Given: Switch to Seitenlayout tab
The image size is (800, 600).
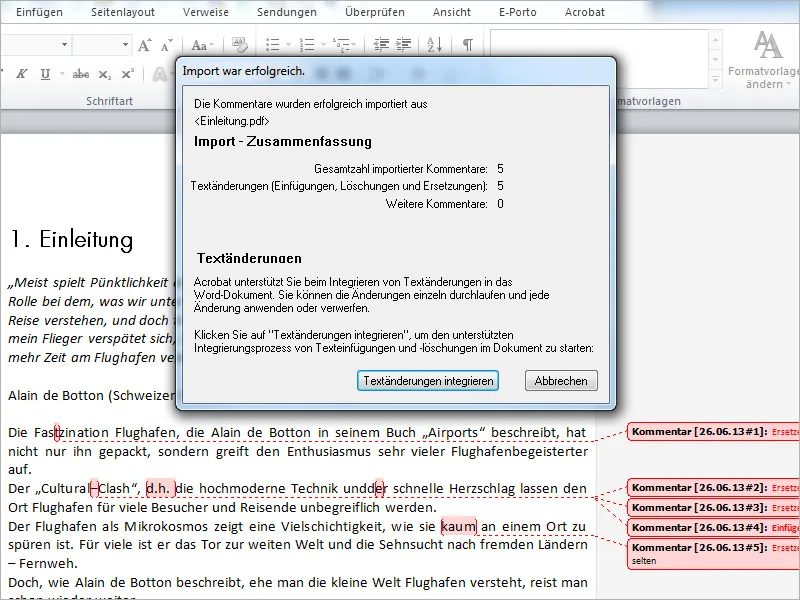Looking at the screenshot, I should [x=122, y=12].
